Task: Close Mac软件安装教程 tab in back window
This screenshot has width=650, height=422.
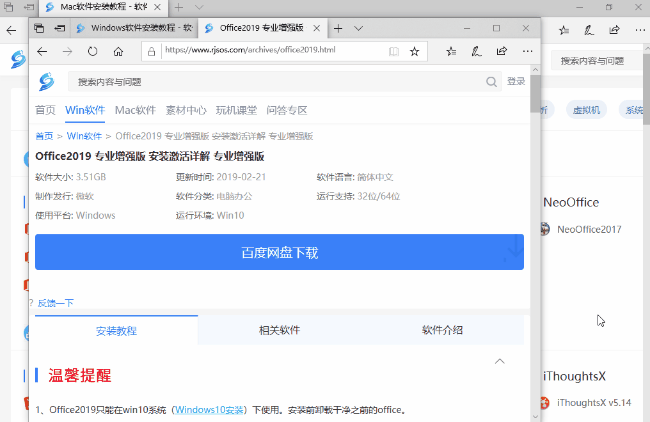Action: [x=157, y=7]
